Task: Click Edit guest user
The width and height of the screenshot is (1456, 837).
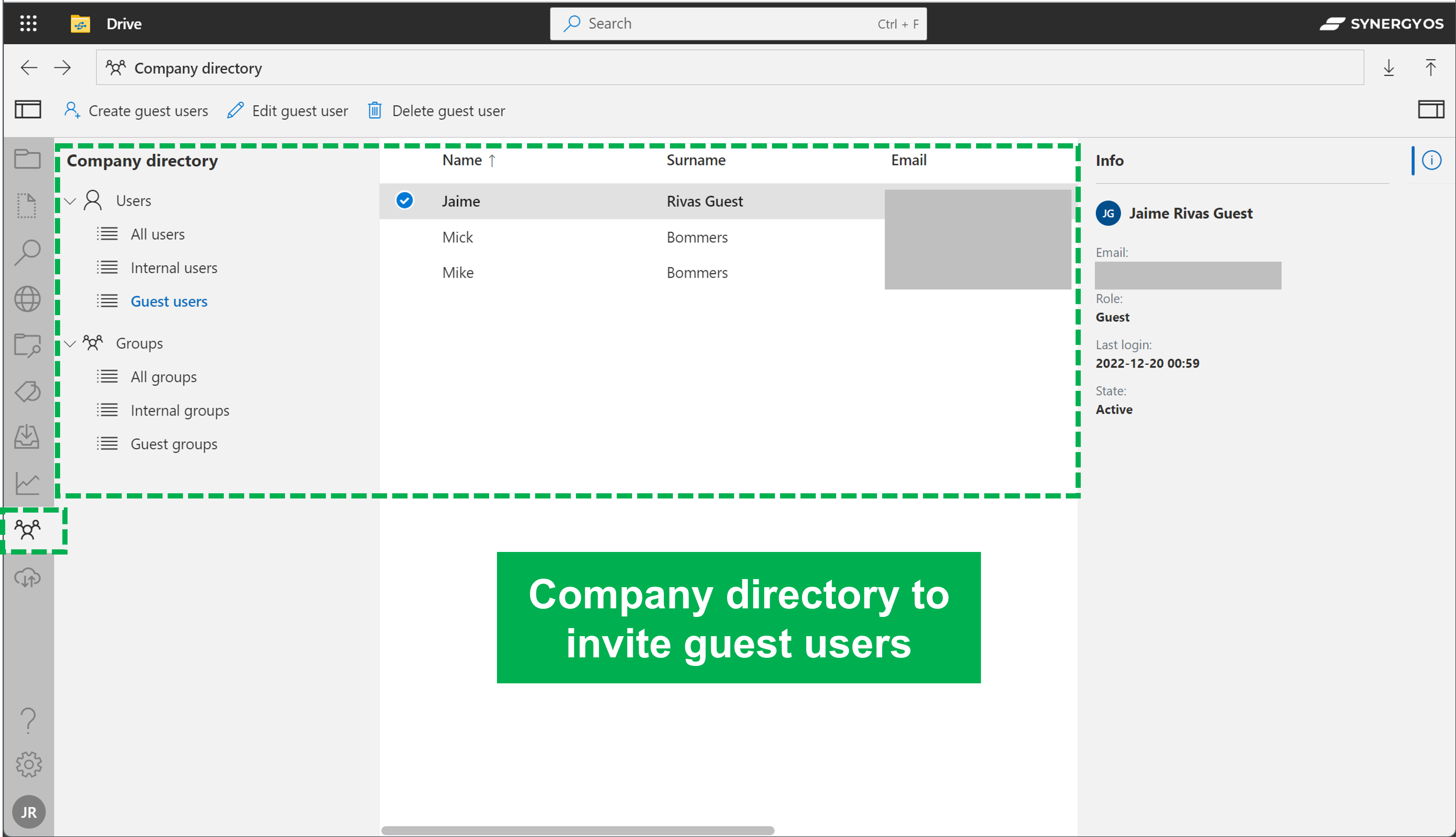Action: 287,110
